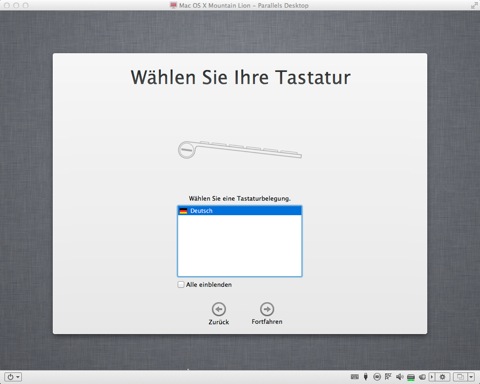
Task: Click the Zurück arrow icon
Action: pyautogui.click(x=219, y=309)
